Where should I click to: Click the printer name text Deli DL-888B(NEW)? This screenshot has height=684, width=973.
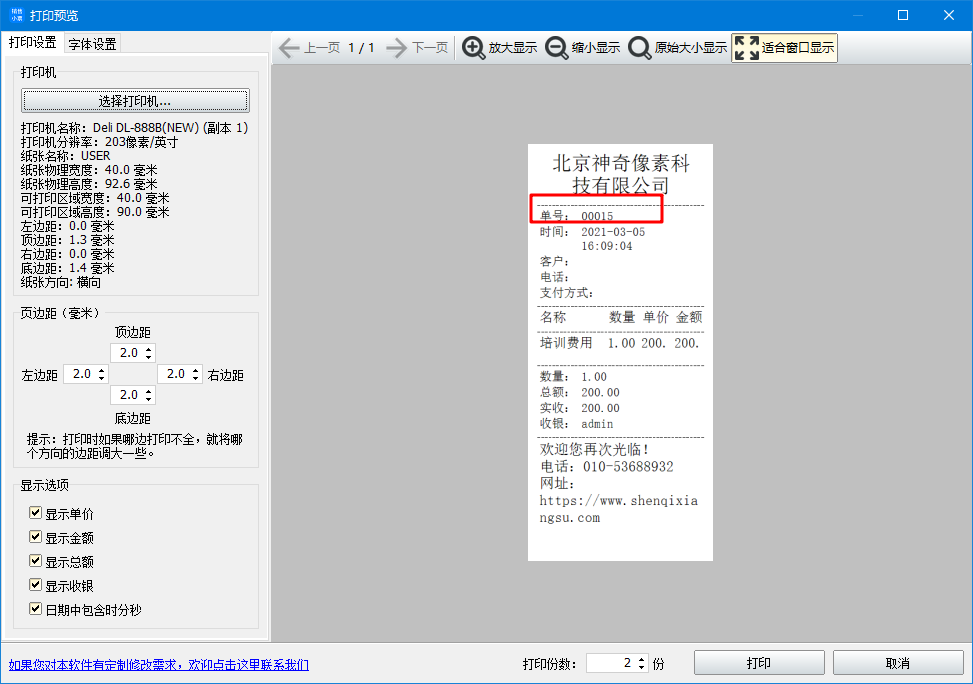pos(146,128)
